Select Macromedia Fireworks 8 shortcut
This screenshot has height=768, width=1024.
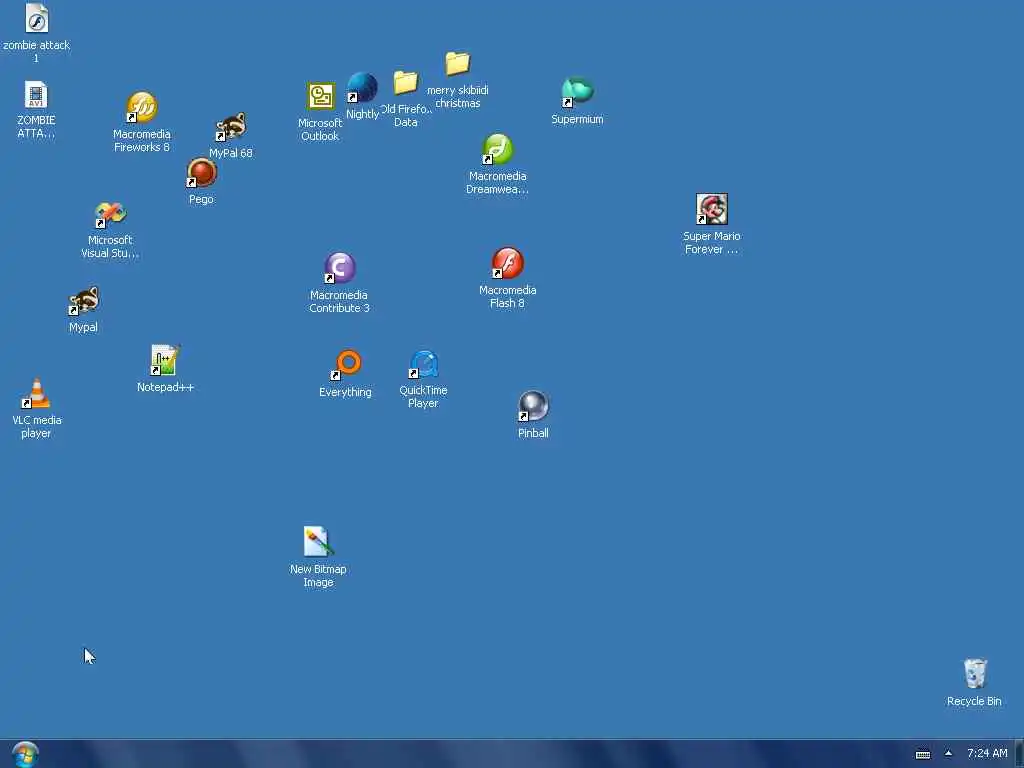pyautogui.click(x=142, y=107)
